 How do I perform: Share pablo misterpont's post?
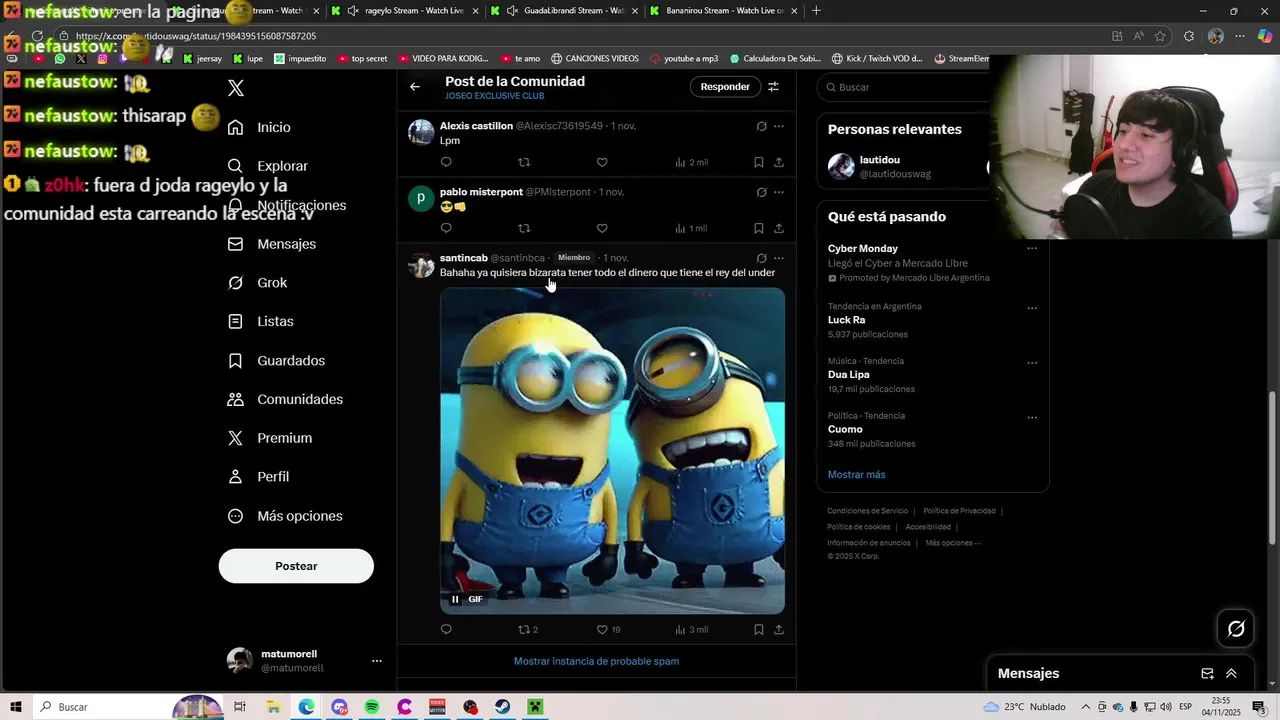[779, 228]
